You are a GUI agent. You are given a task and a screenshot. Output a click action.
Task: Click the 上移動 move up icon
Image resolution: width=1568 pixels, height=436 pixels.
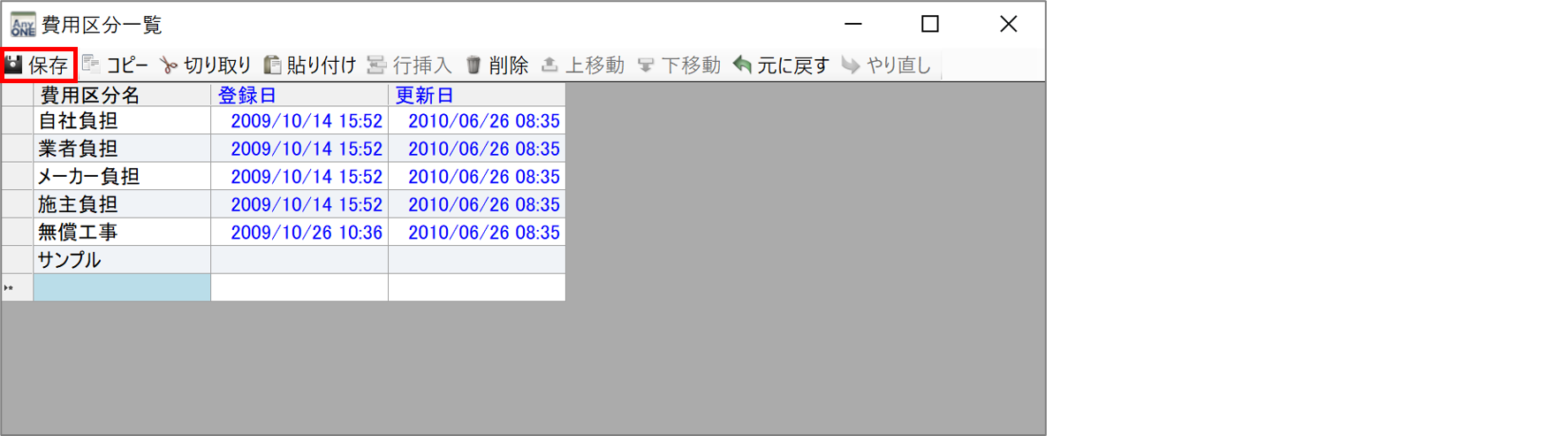coord(549,65)
